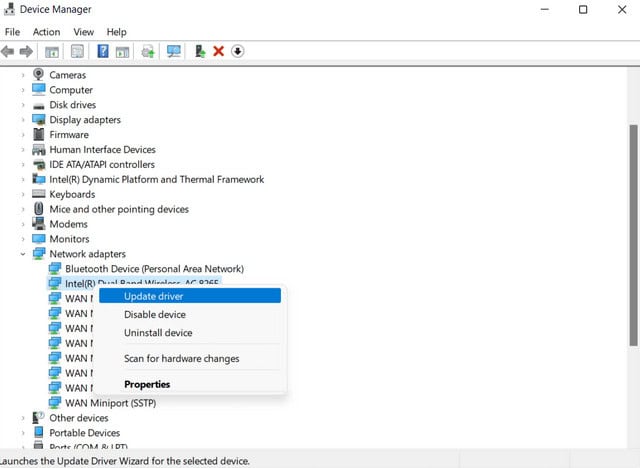Select the Mice and other pointing devices label
The image size is (640, 468).
[x=119, y=209]
